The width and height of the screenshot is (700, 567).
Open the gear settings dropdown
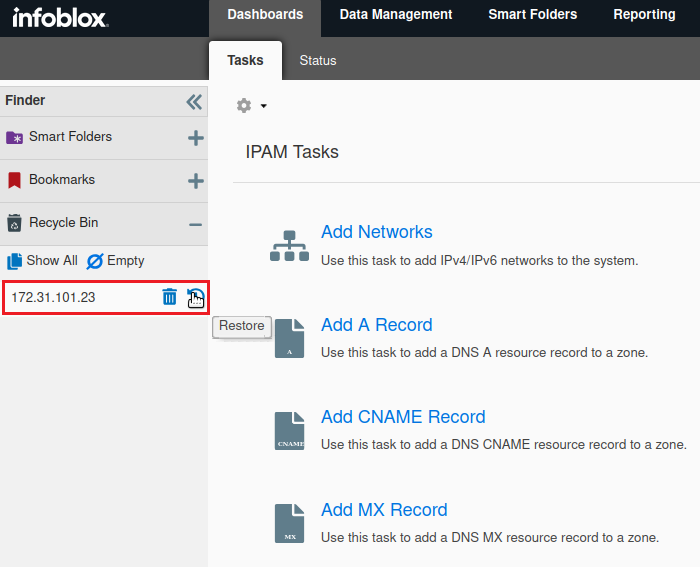point(251,105)
